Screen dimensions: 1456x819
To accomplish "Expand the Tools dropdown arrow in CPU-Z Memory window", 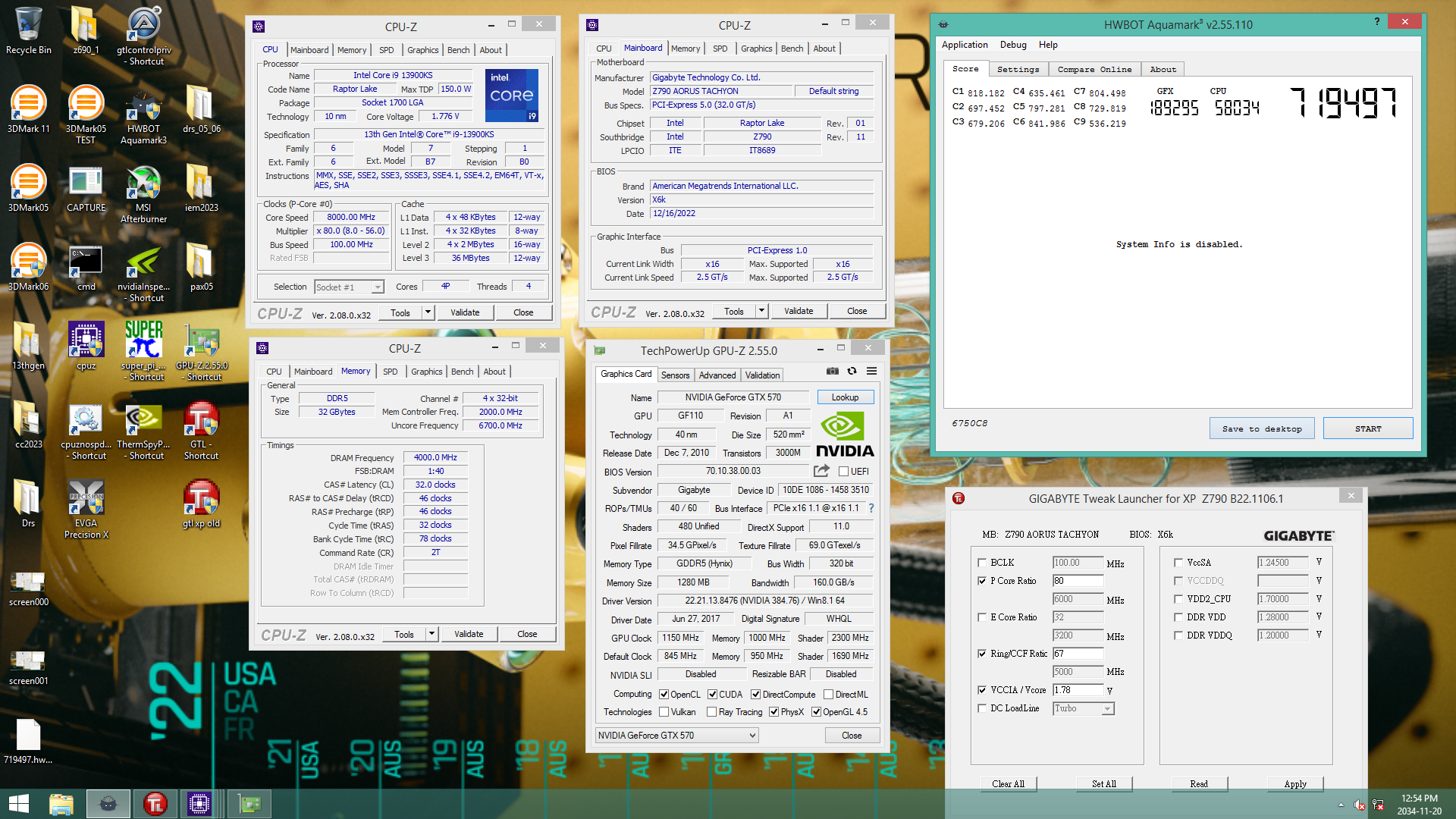I will pyautogui.click(x=431, y=634).
